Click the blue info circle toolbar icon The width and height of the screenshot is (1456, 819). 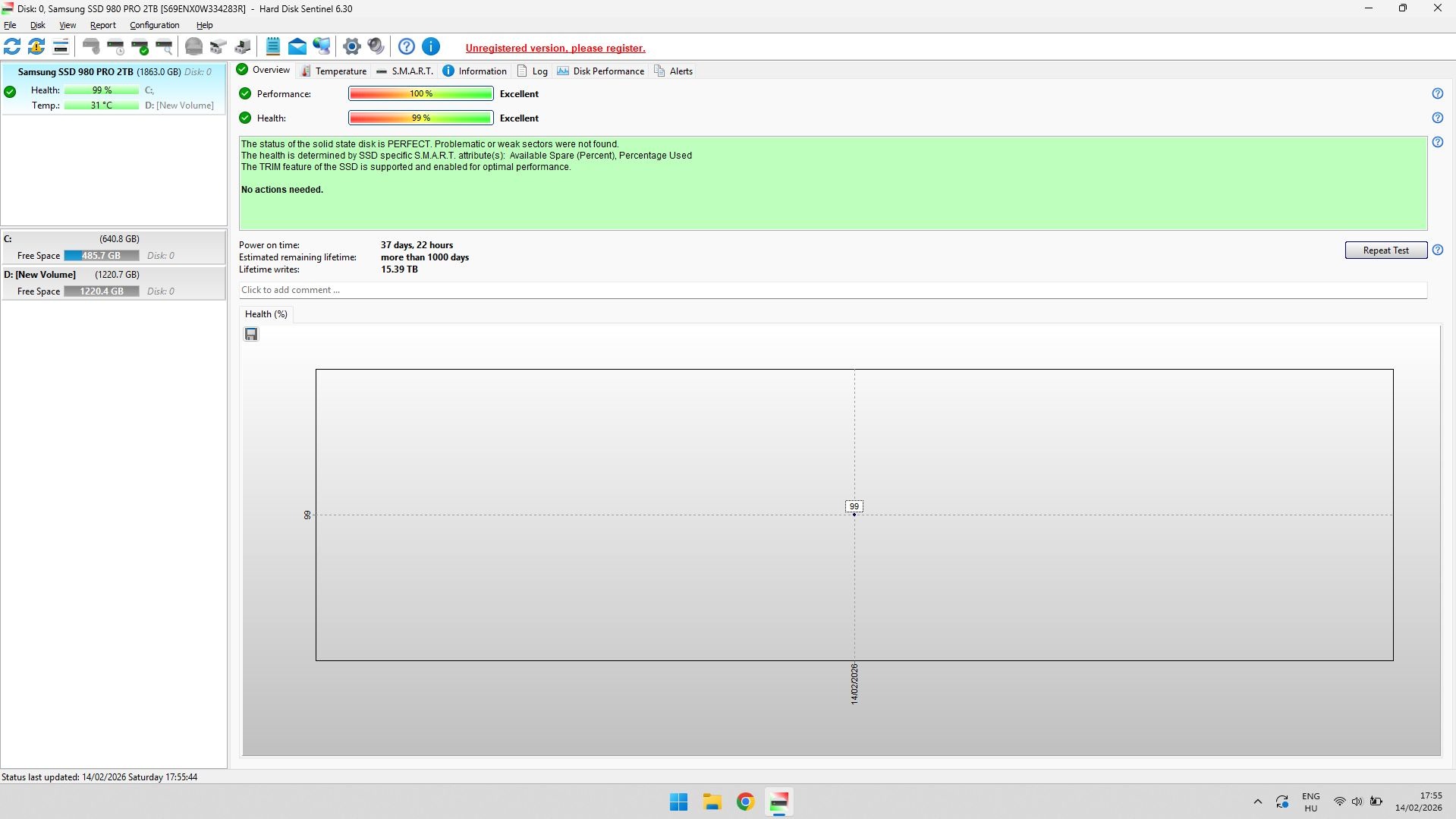tap(431, 47)
